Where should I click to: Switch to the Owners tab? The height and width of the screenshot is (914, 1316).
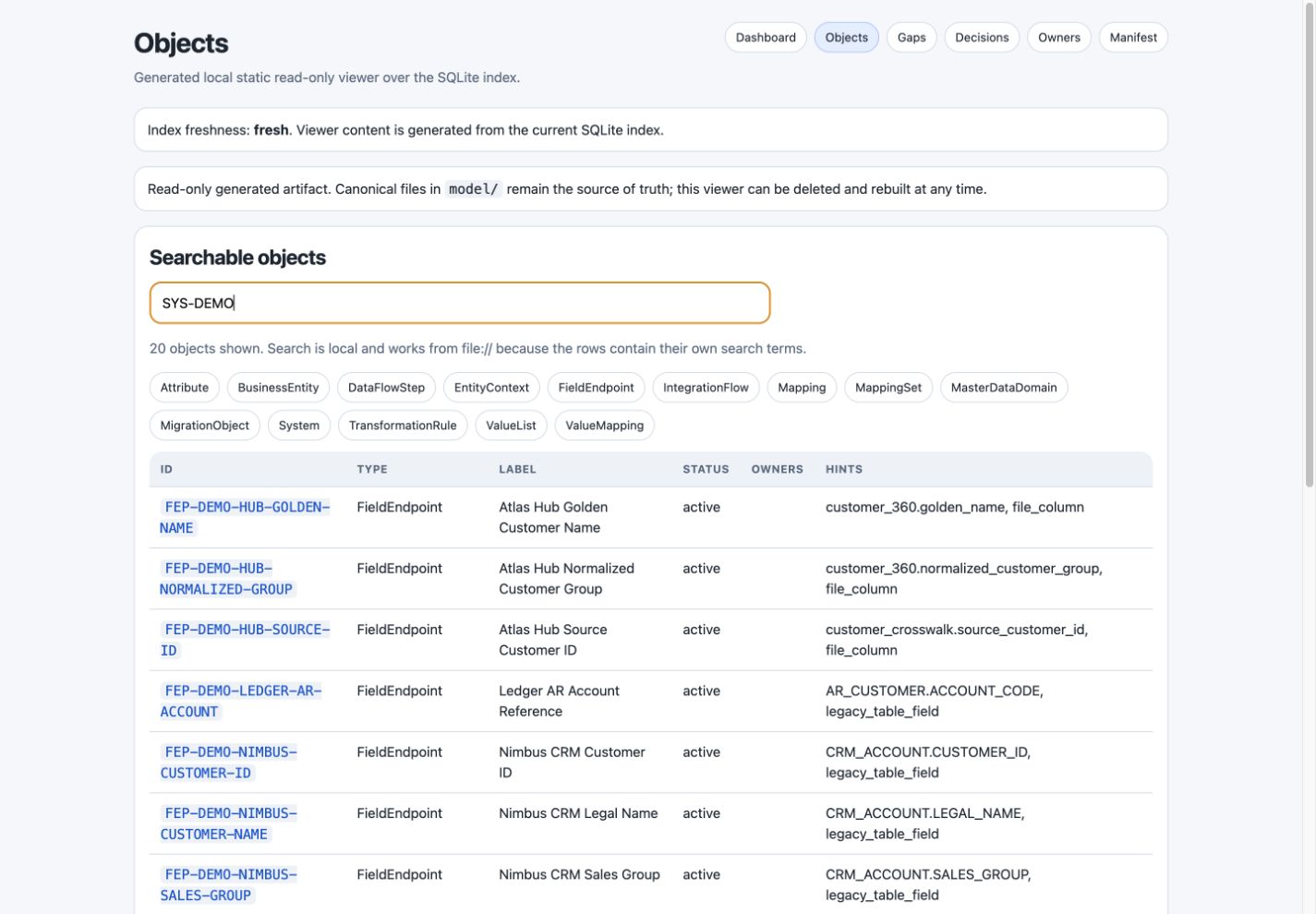click(x=1059, y=38)
